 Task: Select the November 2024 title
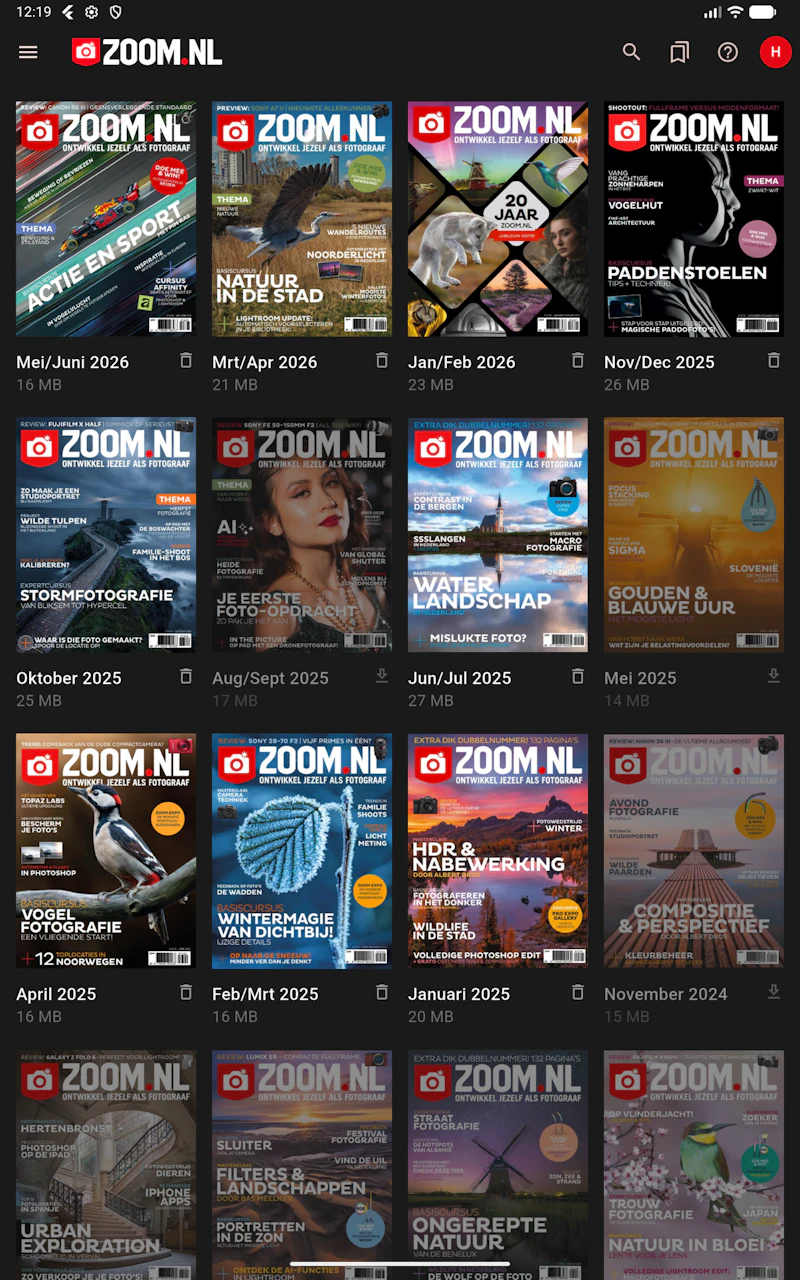666,994
